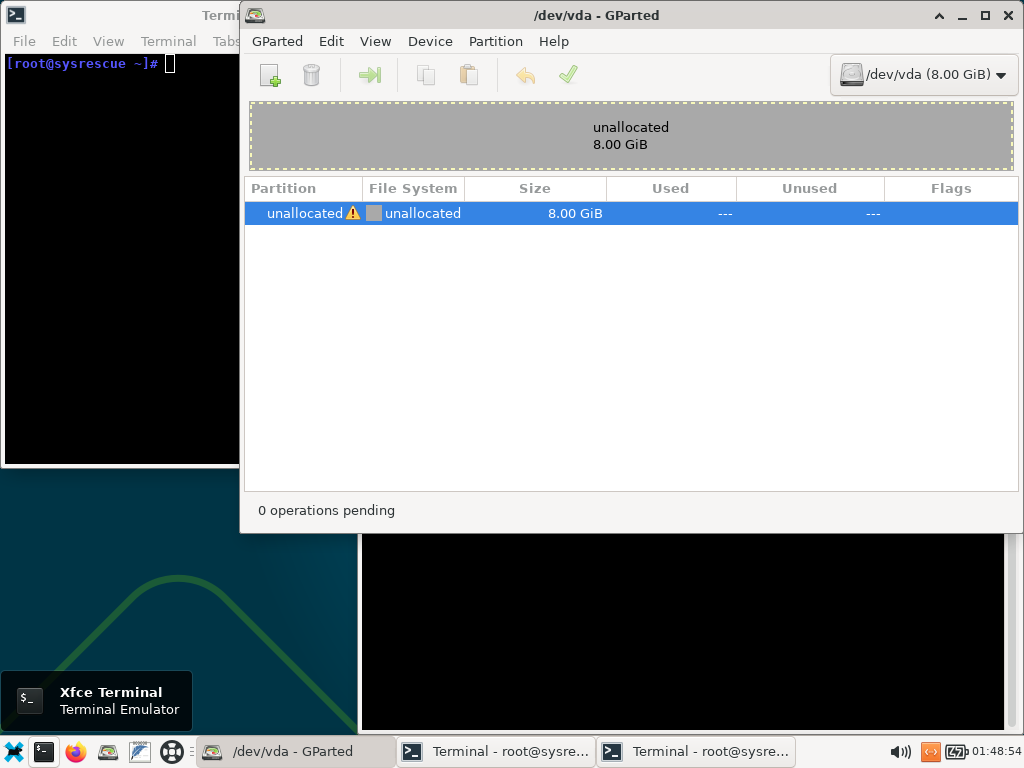Open the File menu in the Terminal window
The height and width of the screenshot is (768, 1024).
(x=24, y=41)
